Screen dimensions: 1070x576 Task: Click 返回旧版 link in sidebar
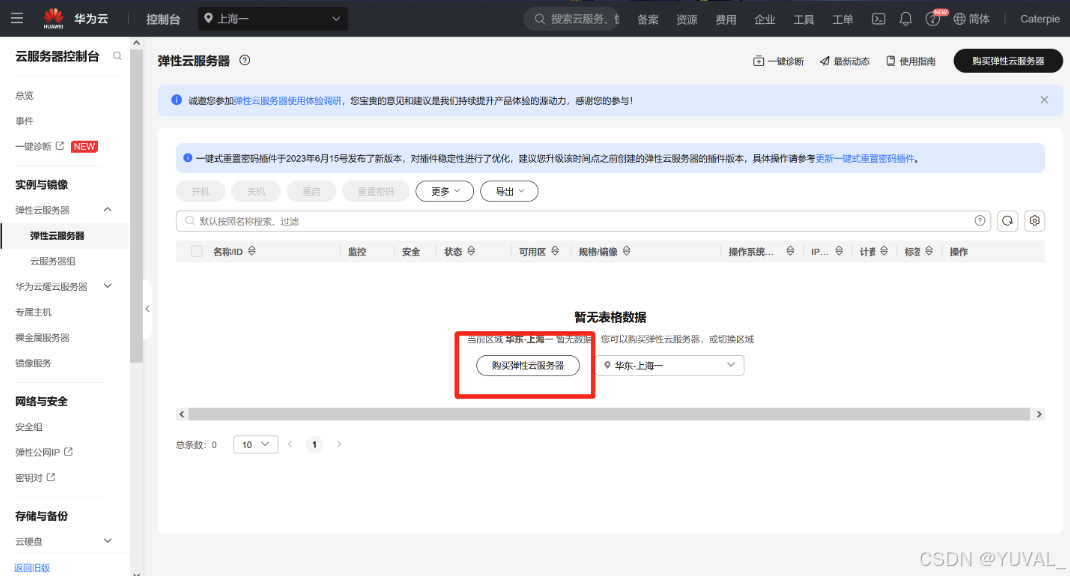pos(32,567)
